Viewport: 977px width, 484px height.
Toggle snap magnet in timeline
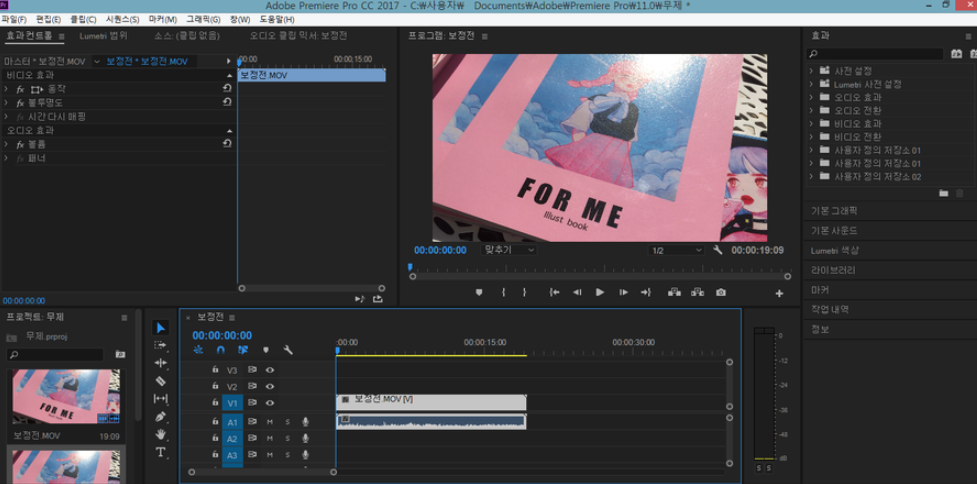[221, 350]
